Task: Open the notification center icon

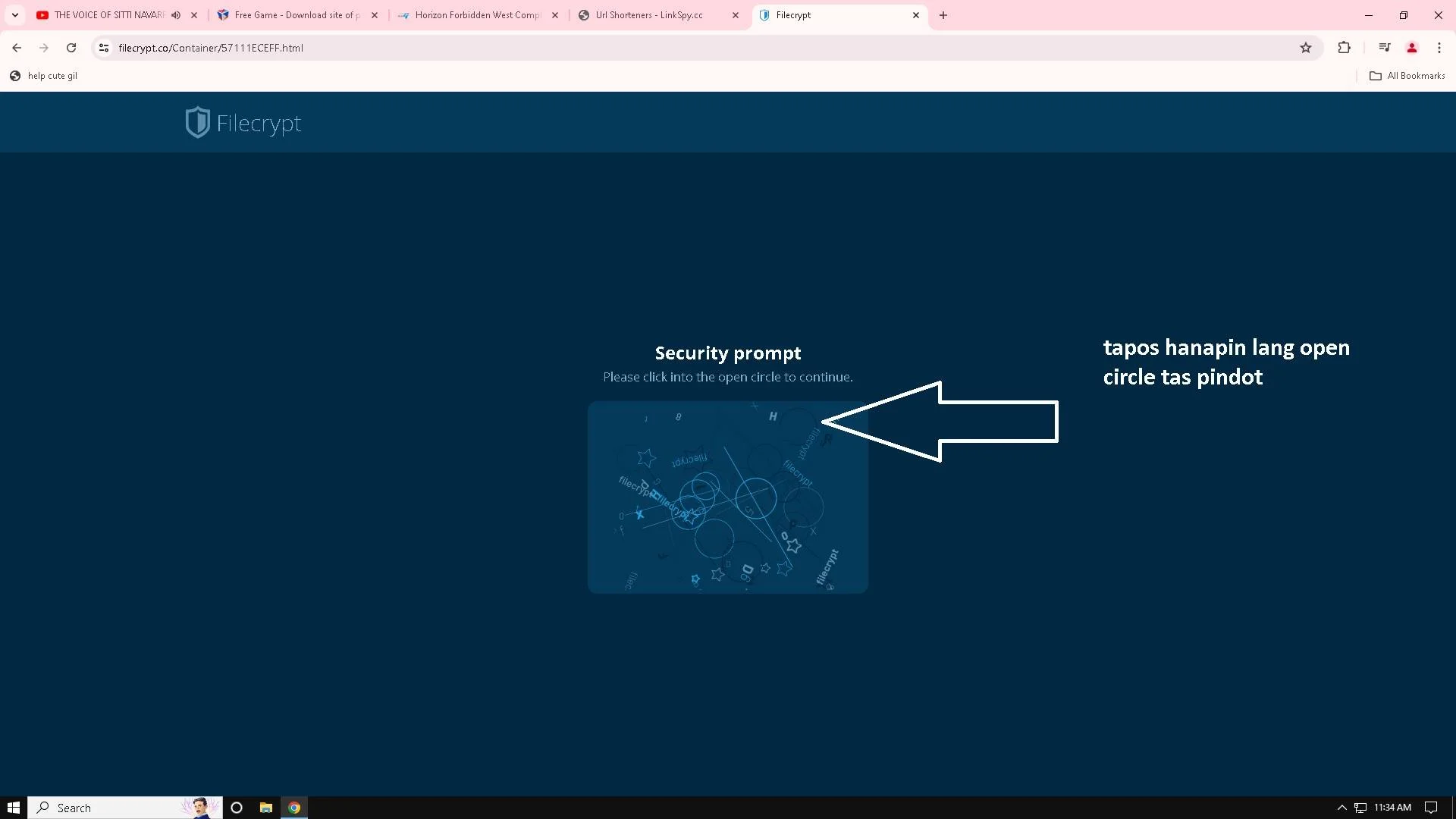Action: pyautogui.click(x=1431, y=808)
